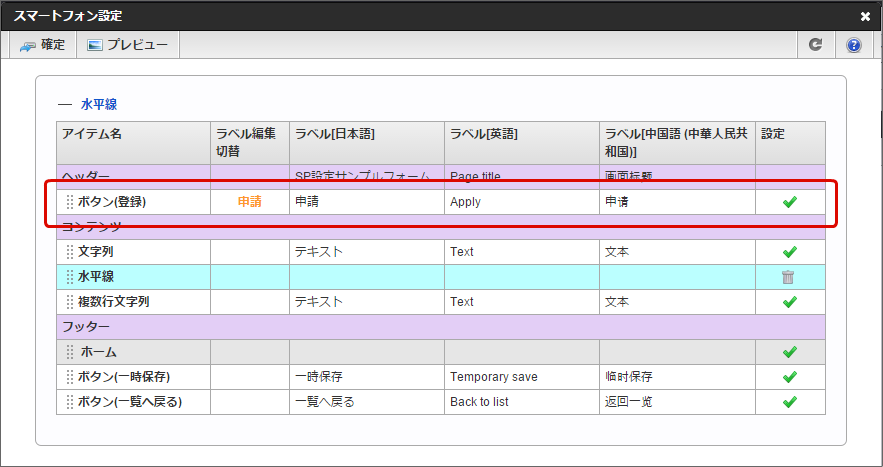Click the Japanese label cell 一覧へ戻る
This screenshot has width=883, height=467.
click(x=325, y=402)
